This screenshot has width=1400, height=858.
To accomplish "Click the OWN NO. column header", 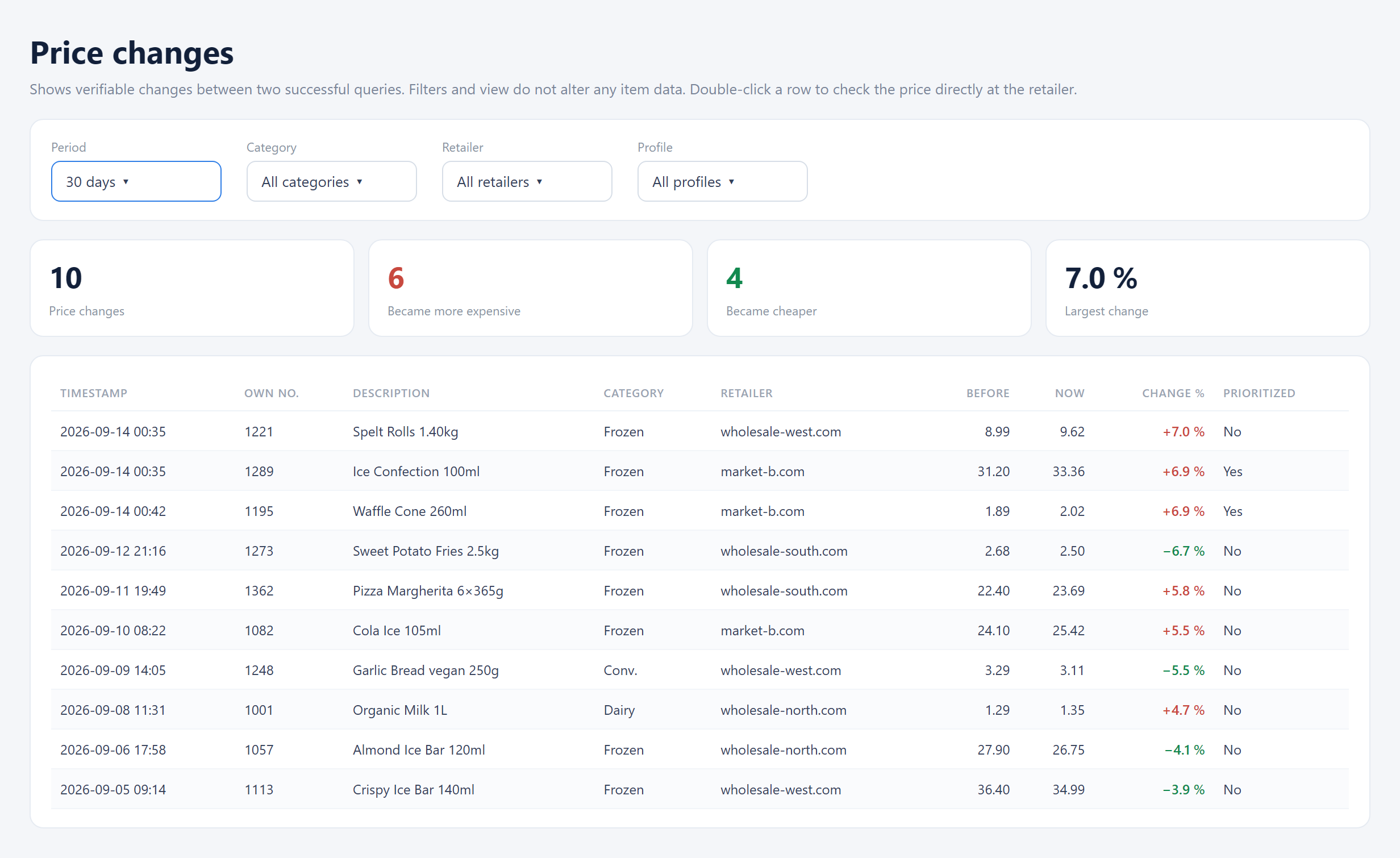I will [x=272, y=393].
